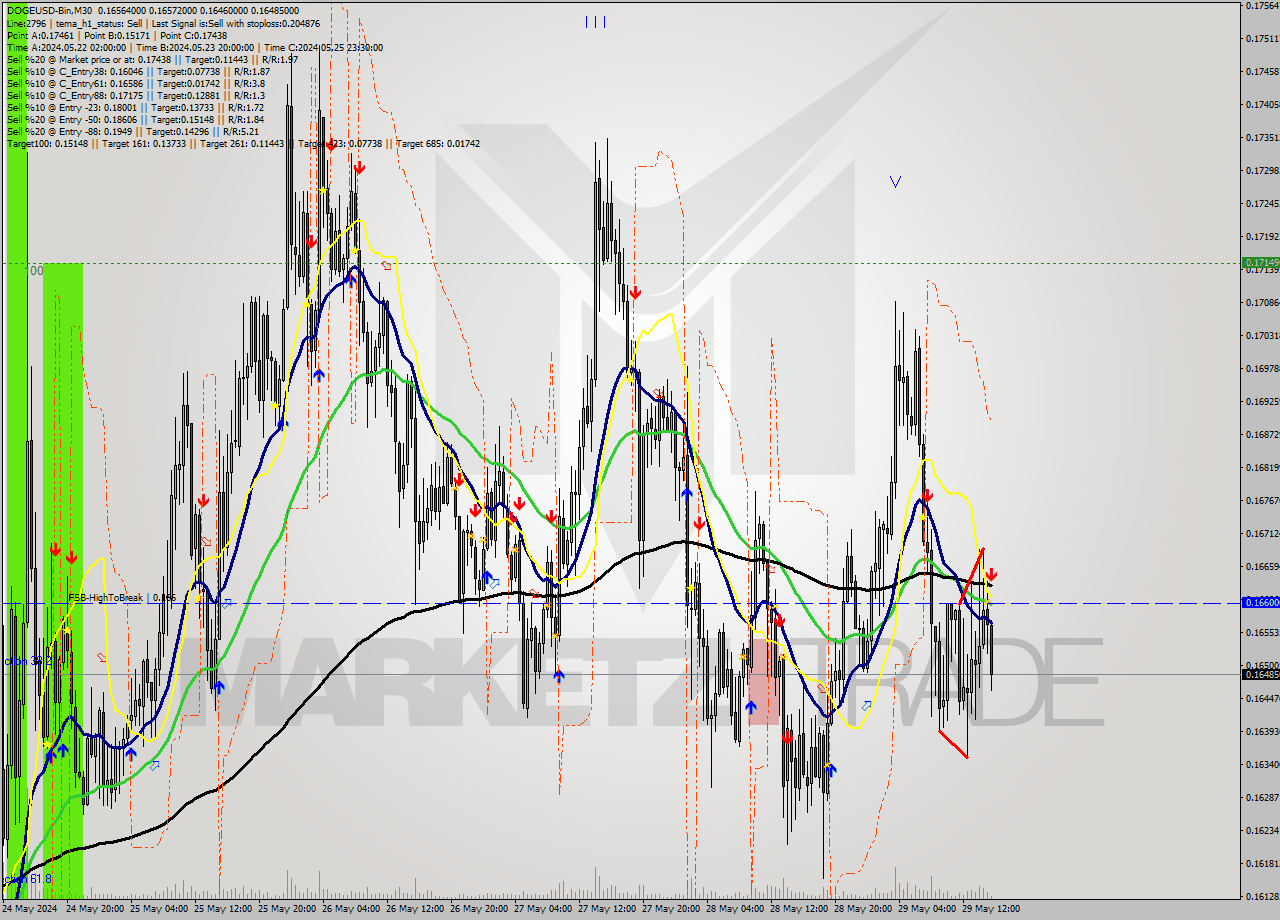Click the '24 May 2024' time axis label
The image size is (1280, 920).
31,909
